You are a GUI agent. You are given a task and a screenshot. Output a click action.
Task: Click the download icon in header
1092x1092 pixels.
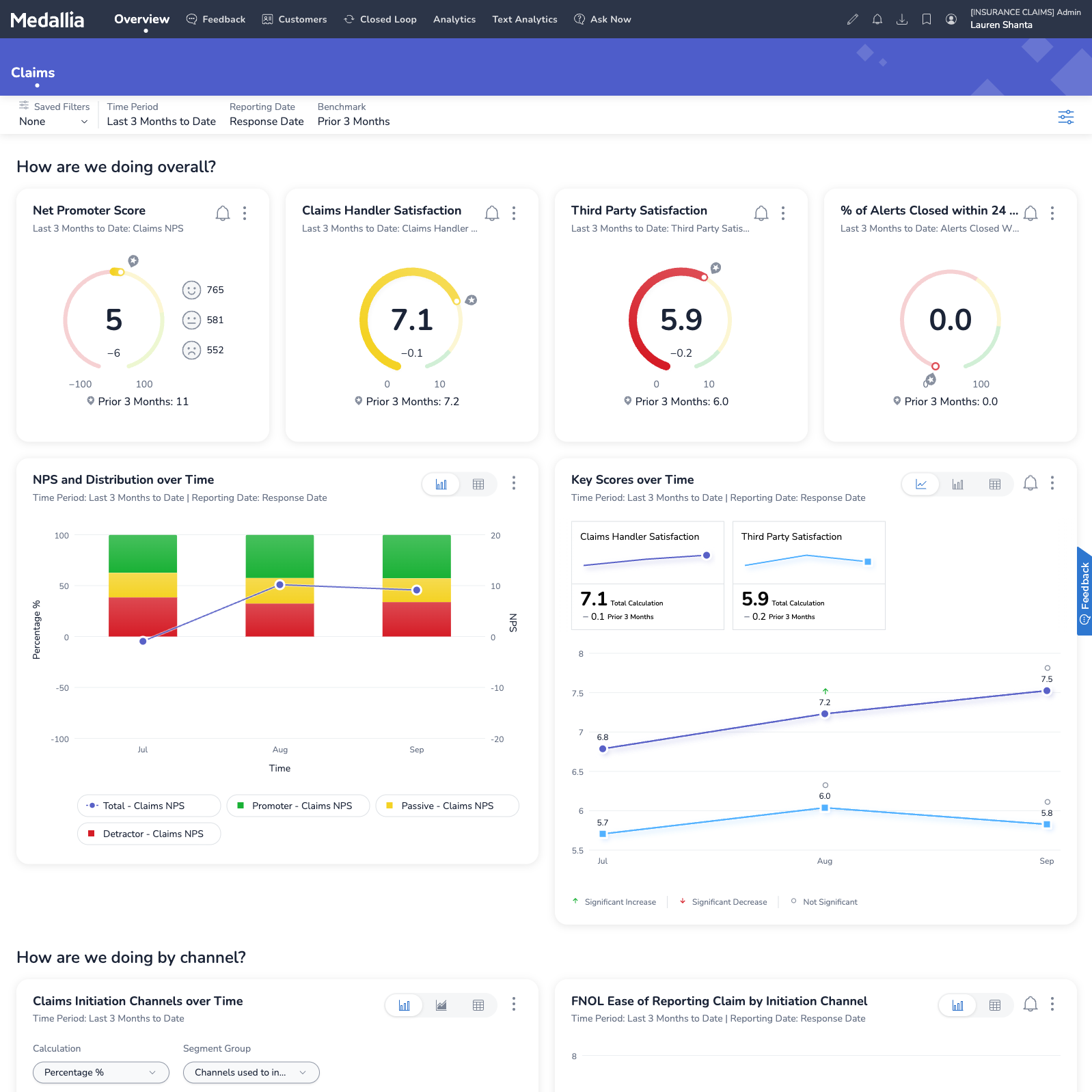point(902,19)
